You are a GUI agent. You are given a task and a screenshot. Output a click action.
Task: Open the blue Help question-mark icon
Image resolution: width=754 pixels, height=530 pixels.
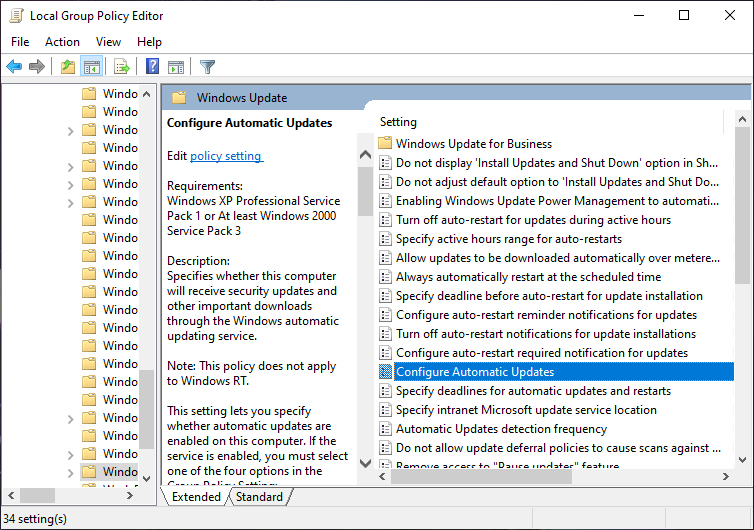152,66
